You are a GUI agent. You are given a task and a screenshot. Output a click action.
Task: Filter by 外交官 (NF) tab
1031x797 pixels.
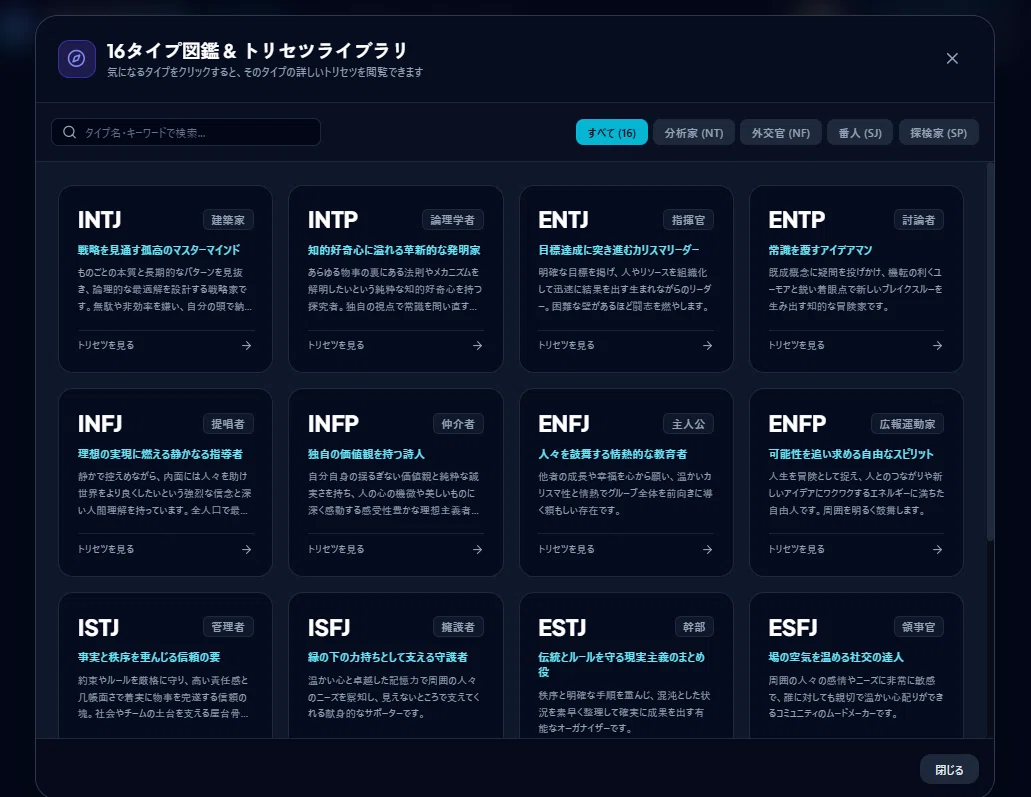tap(780, 132)
